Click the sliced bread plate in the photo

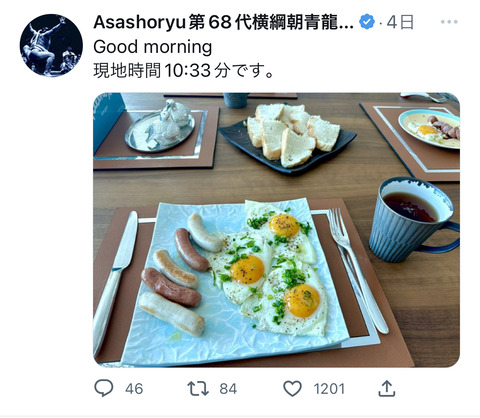(287, 137)
